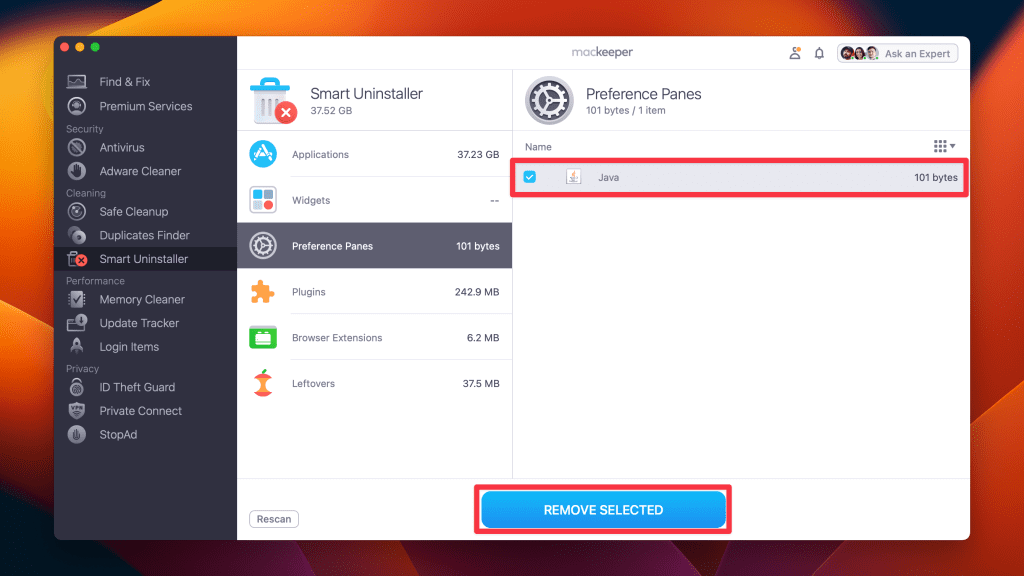This screenshot has height=576, width=1024.
Task: Go to Premium Services section
Action: tap(146, 106)
